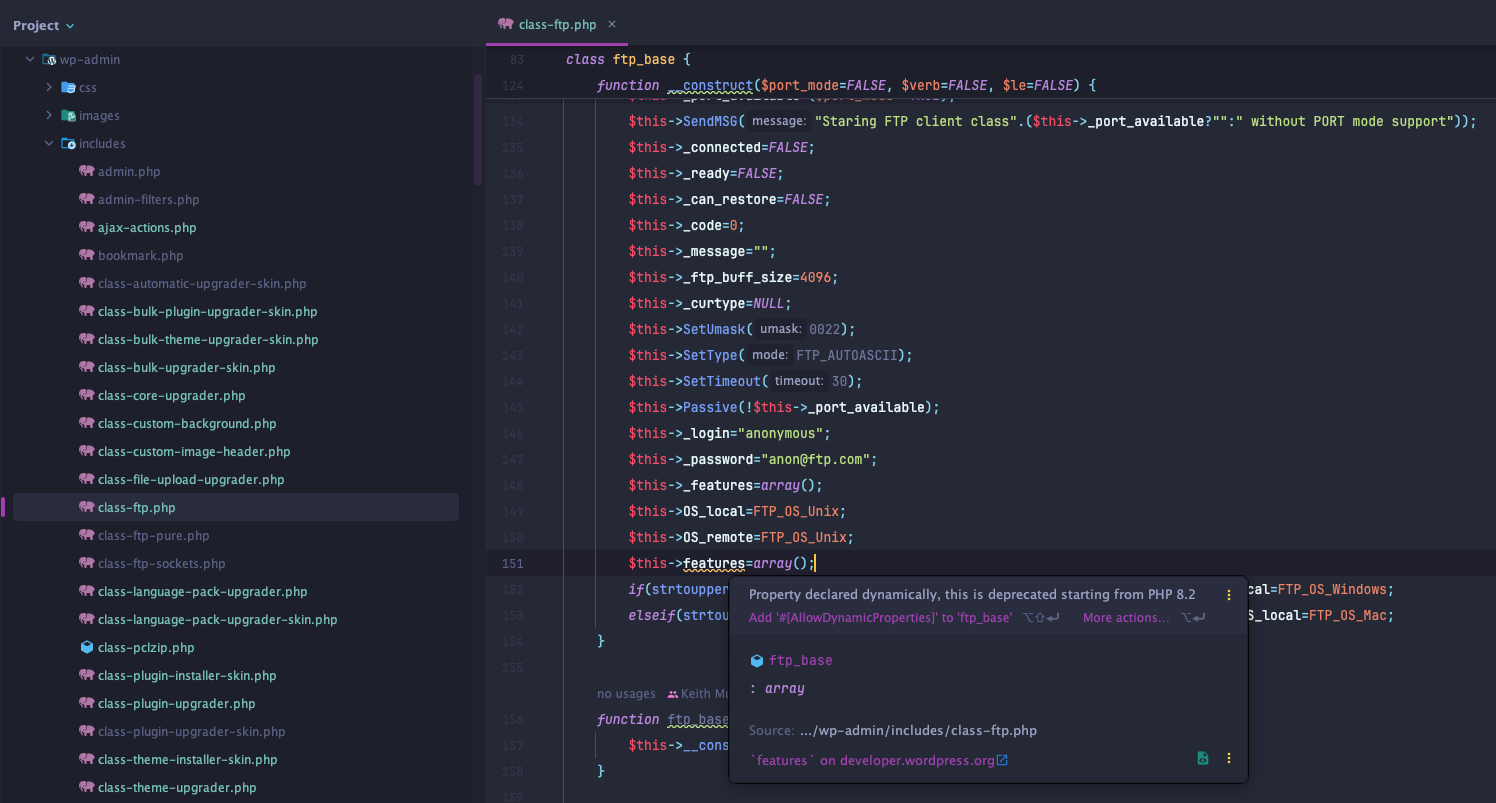This screenshot has height=803, width=1496.
Task: Click the More actions link
Action: [1125, 618]
